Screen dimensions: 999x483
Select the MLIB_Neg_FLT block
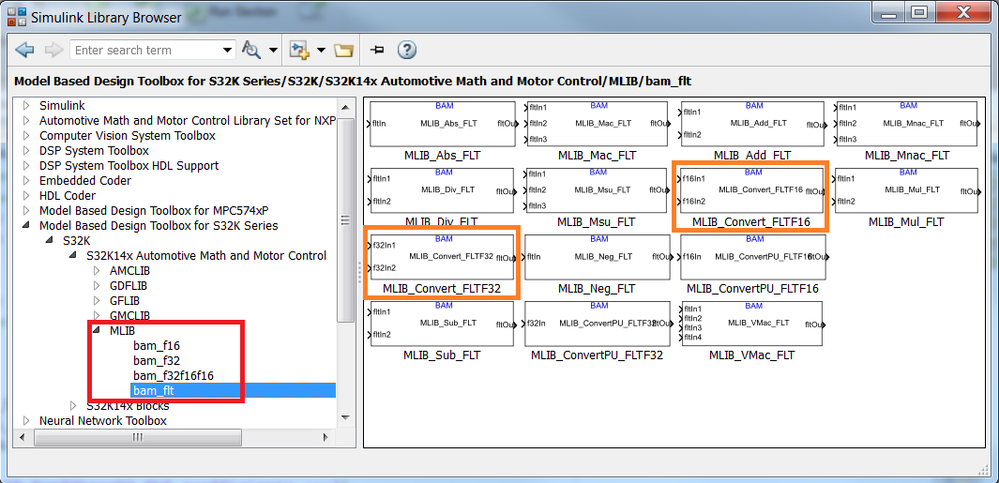[598, 257]
